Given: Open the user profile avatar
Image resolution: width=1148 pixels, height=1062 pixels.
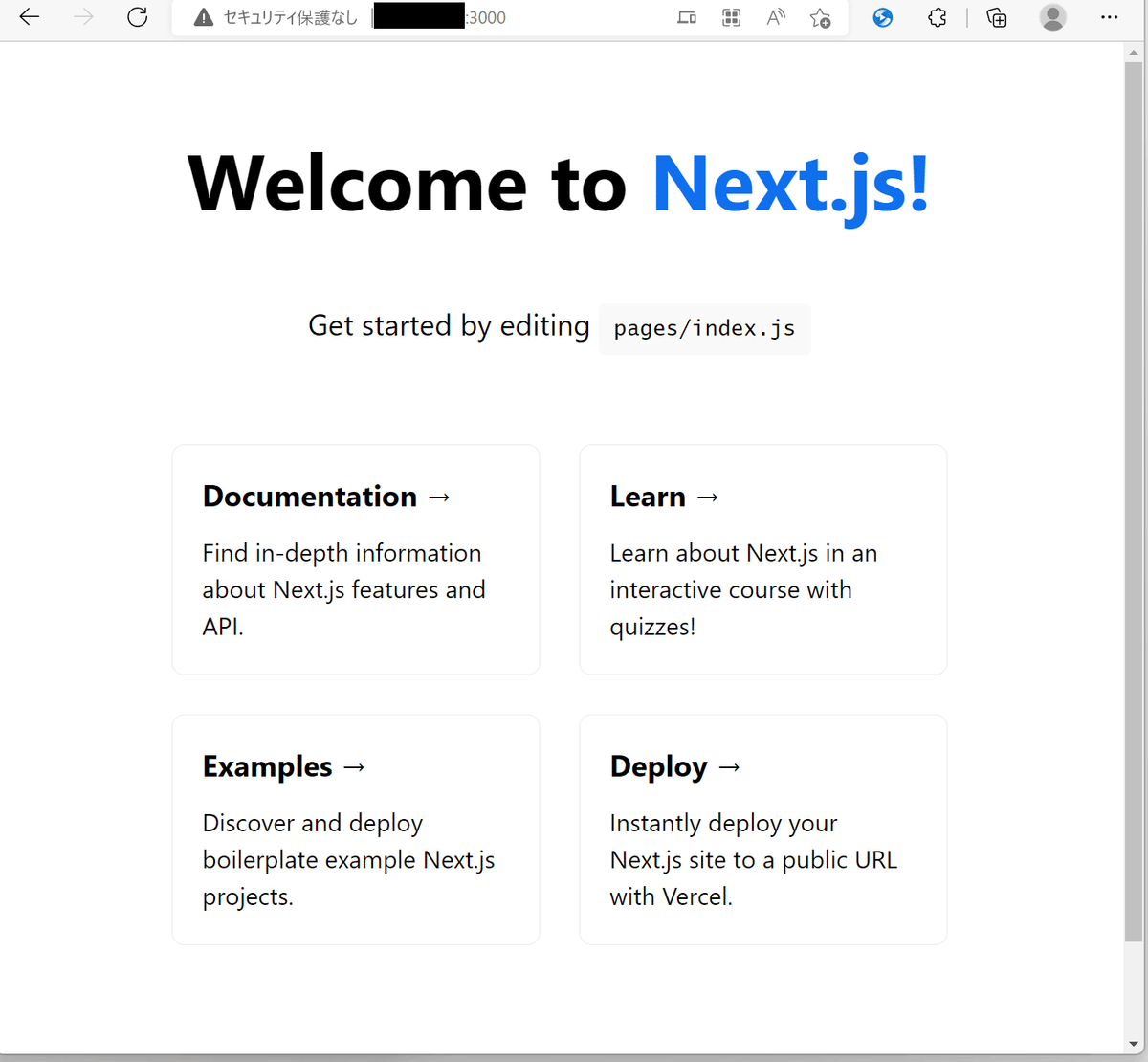Looking at the screenshot, I should click(x=1053, y=17).
